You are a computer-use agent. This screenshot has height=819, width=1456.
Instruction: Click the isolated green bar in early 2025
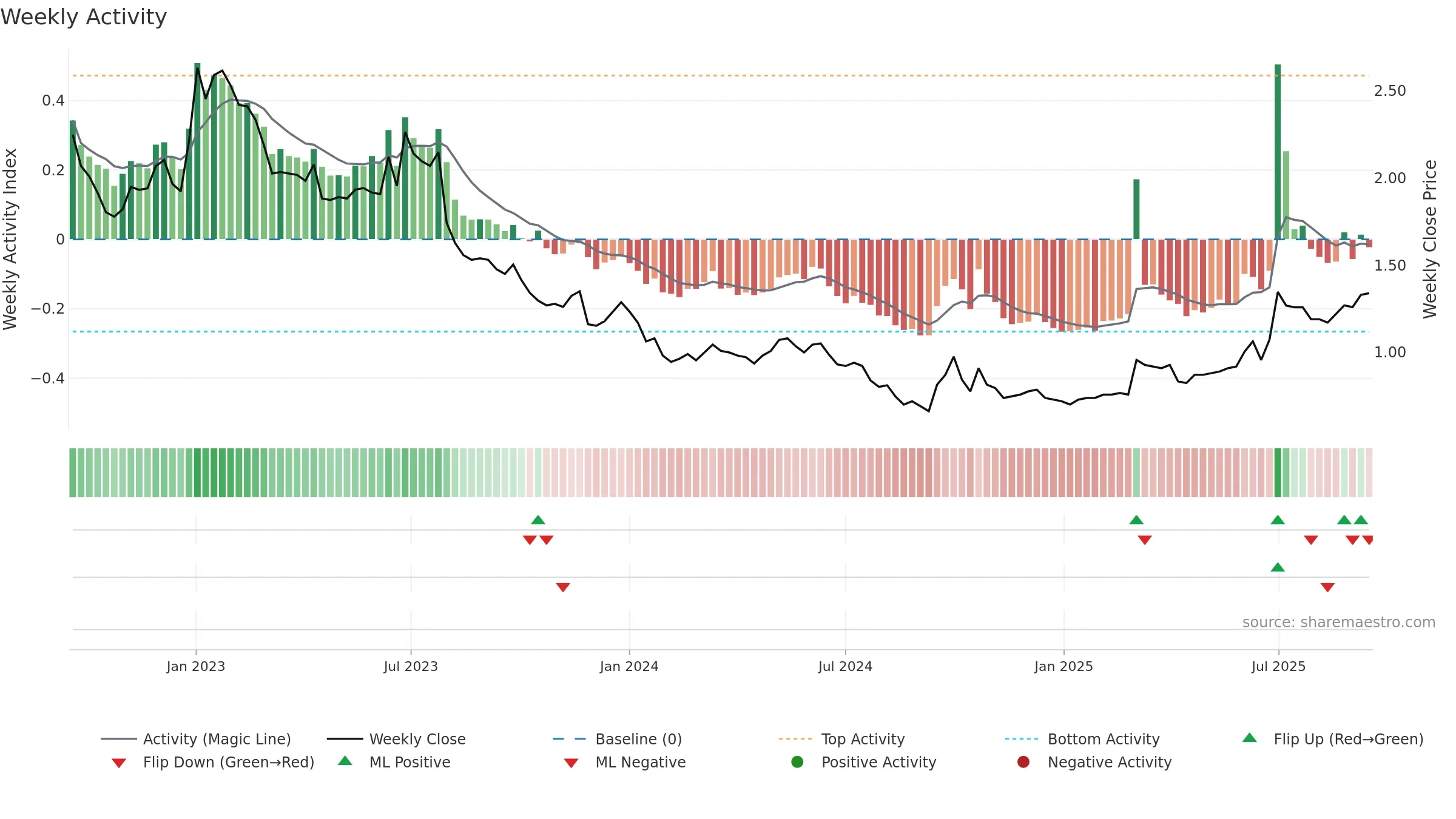tap(1136, 209)
